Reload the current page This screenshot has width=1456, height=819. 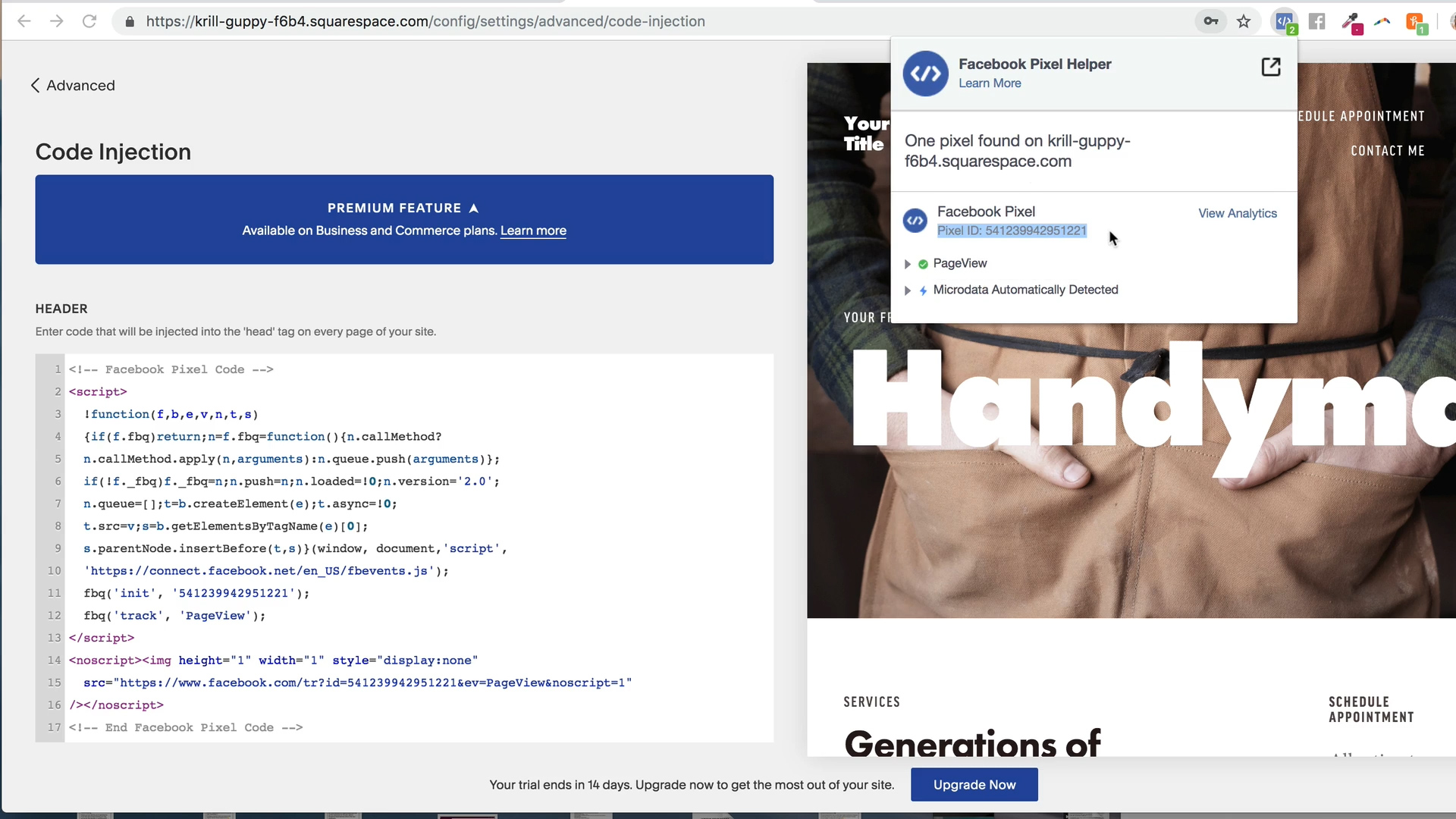coord(89,21)
